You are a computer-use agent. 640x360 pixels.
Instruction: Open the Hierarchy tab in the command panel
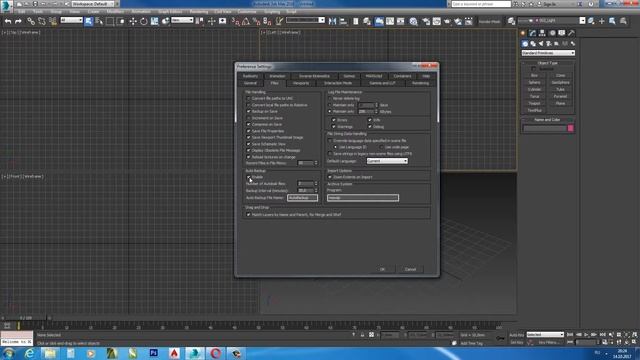[542, 33]
